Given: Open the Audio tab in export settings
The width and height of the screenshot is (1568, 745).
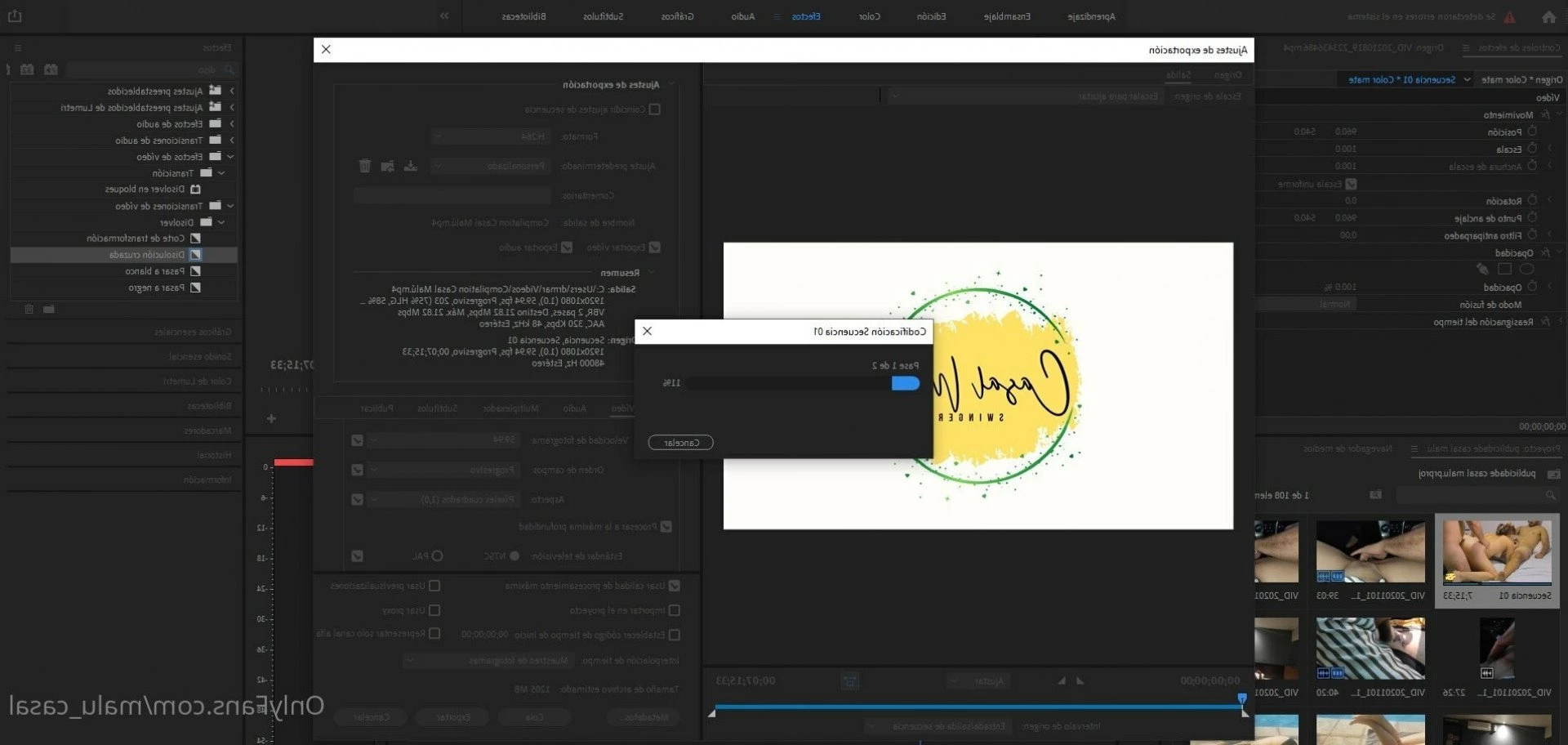Looking at the screenshot, I should coord(575,408).
